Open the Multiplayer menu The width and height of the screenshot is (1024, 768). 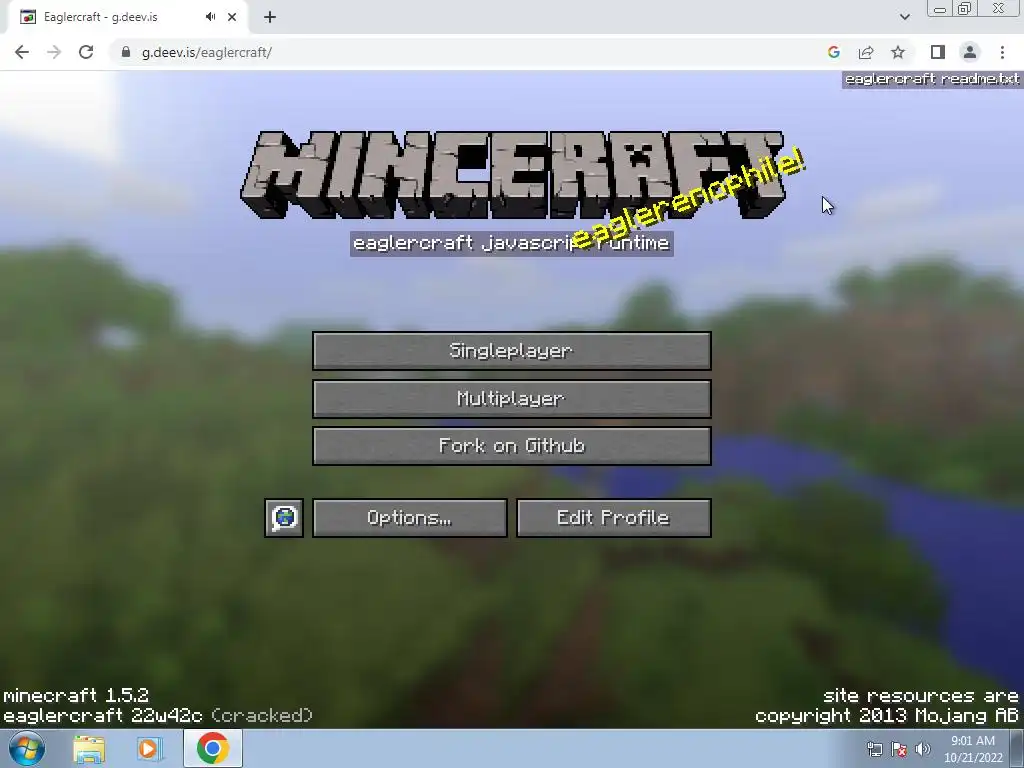[512, 398]
